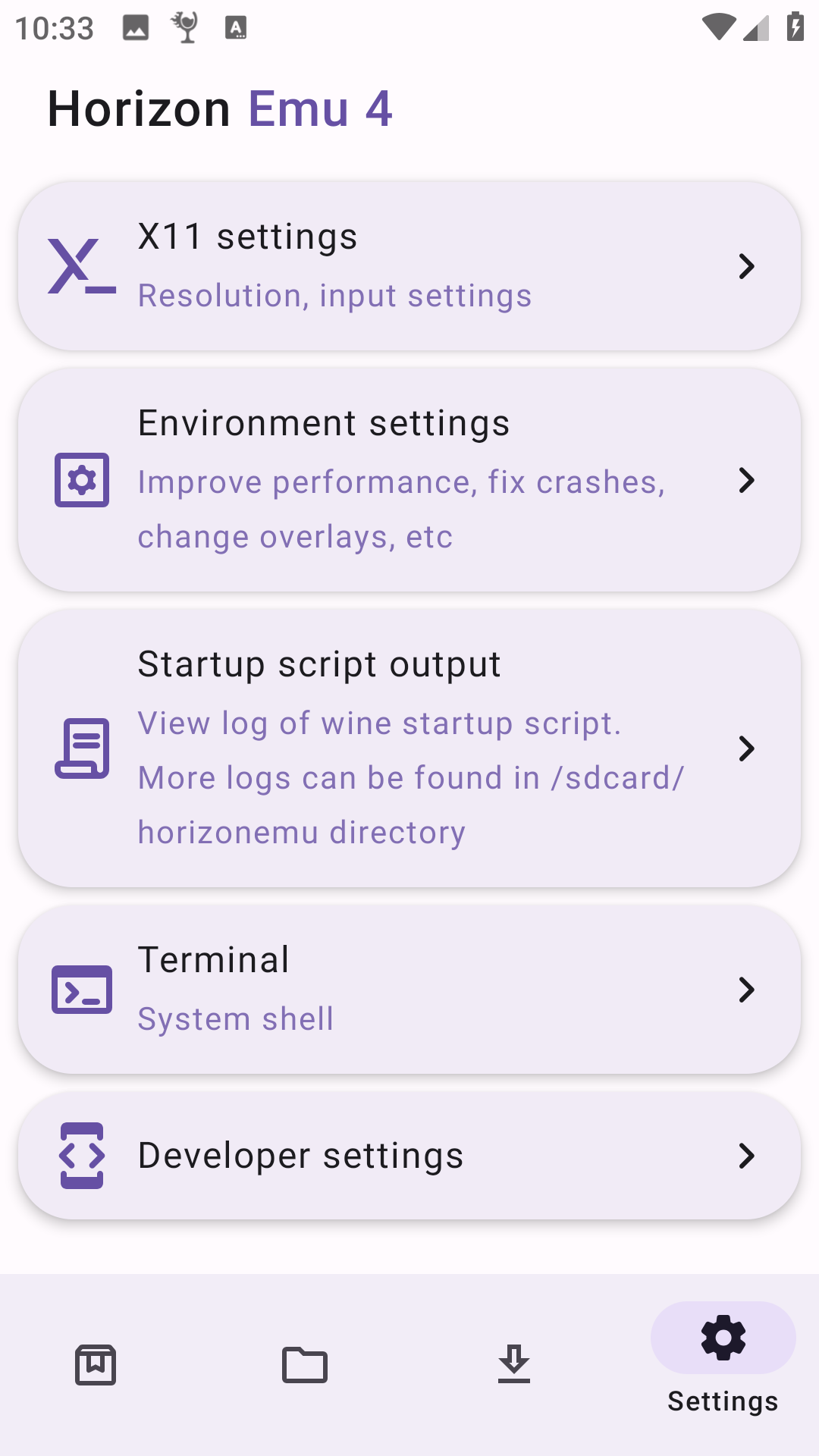Tap the Developer settings chevron arrow

(x=747, y=1156)
